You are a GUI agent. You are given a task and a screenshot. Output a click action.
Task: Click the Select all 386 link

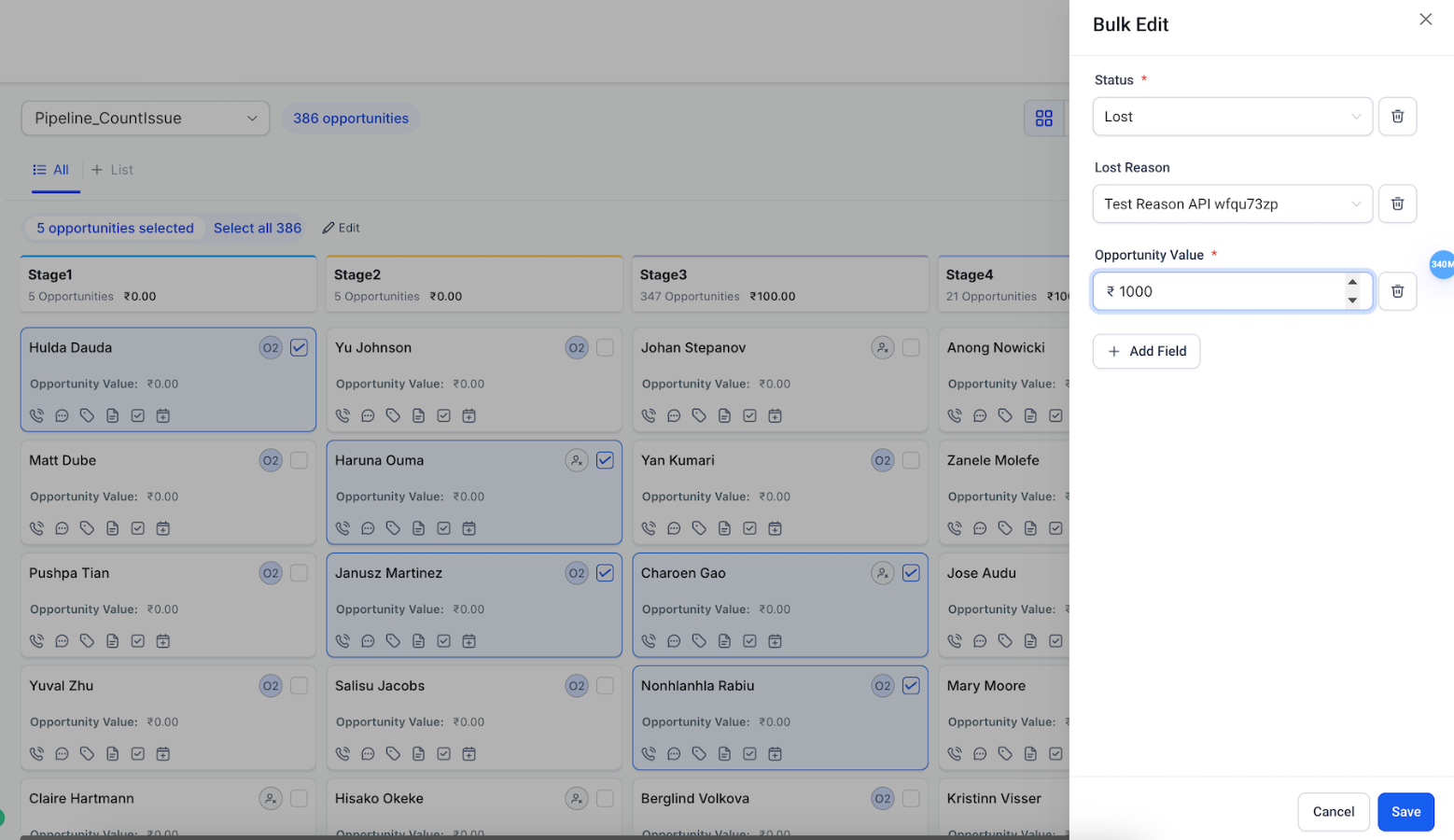click(x=258, y=228)
